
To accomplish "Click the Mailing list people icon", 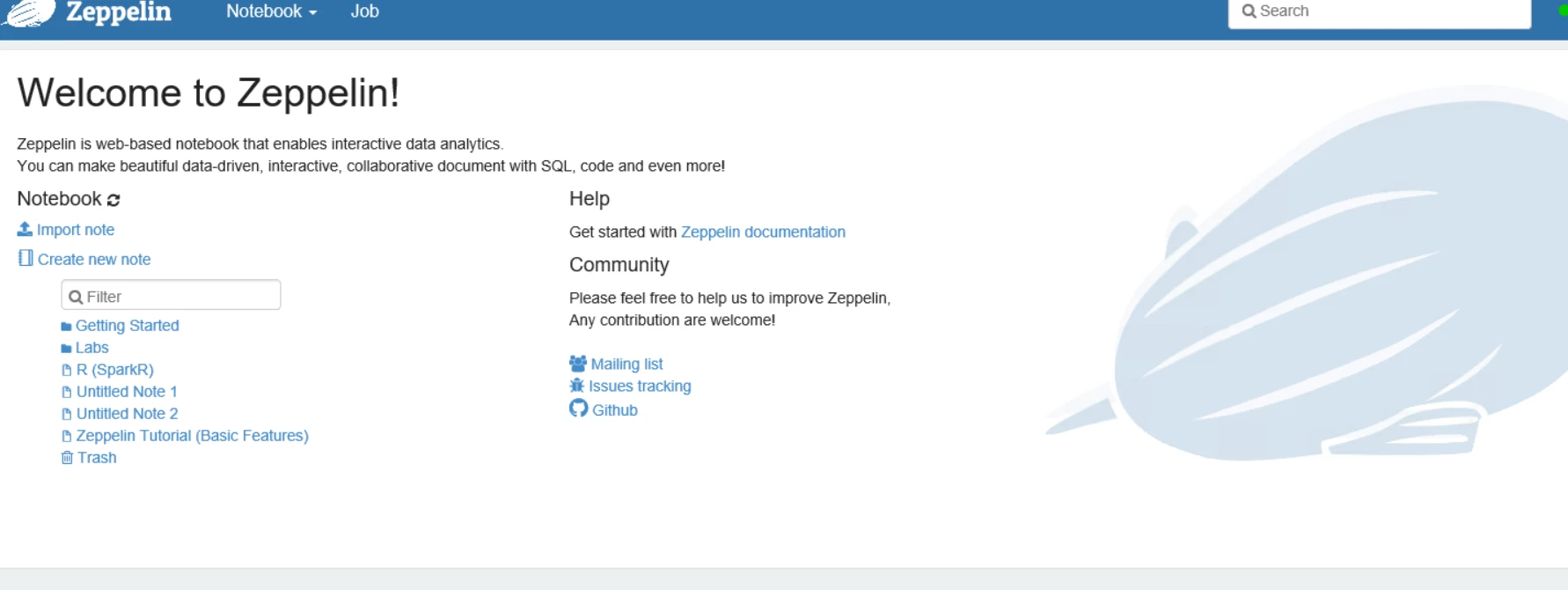I will pos(578,364).
